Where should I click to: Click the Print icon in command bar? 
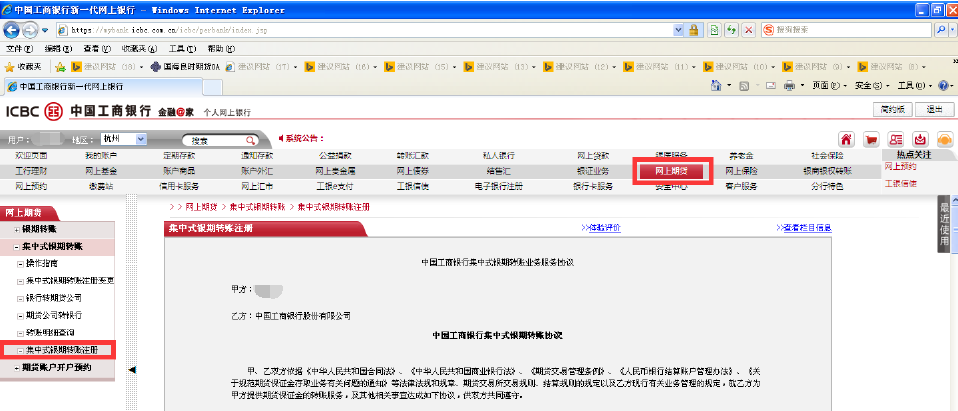(789, 86)
